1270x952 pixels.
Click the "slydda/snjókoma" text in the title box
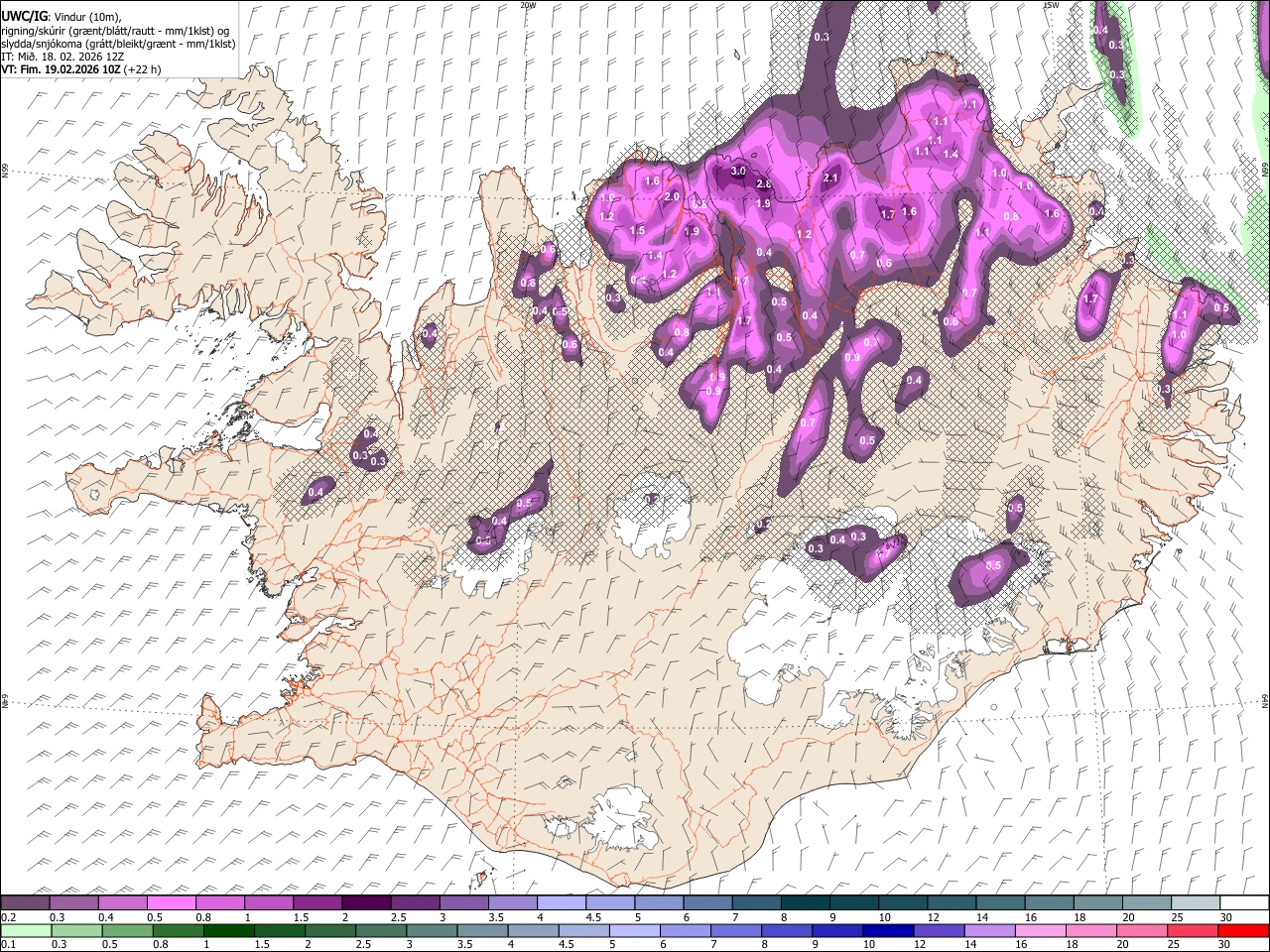point(42,44)
